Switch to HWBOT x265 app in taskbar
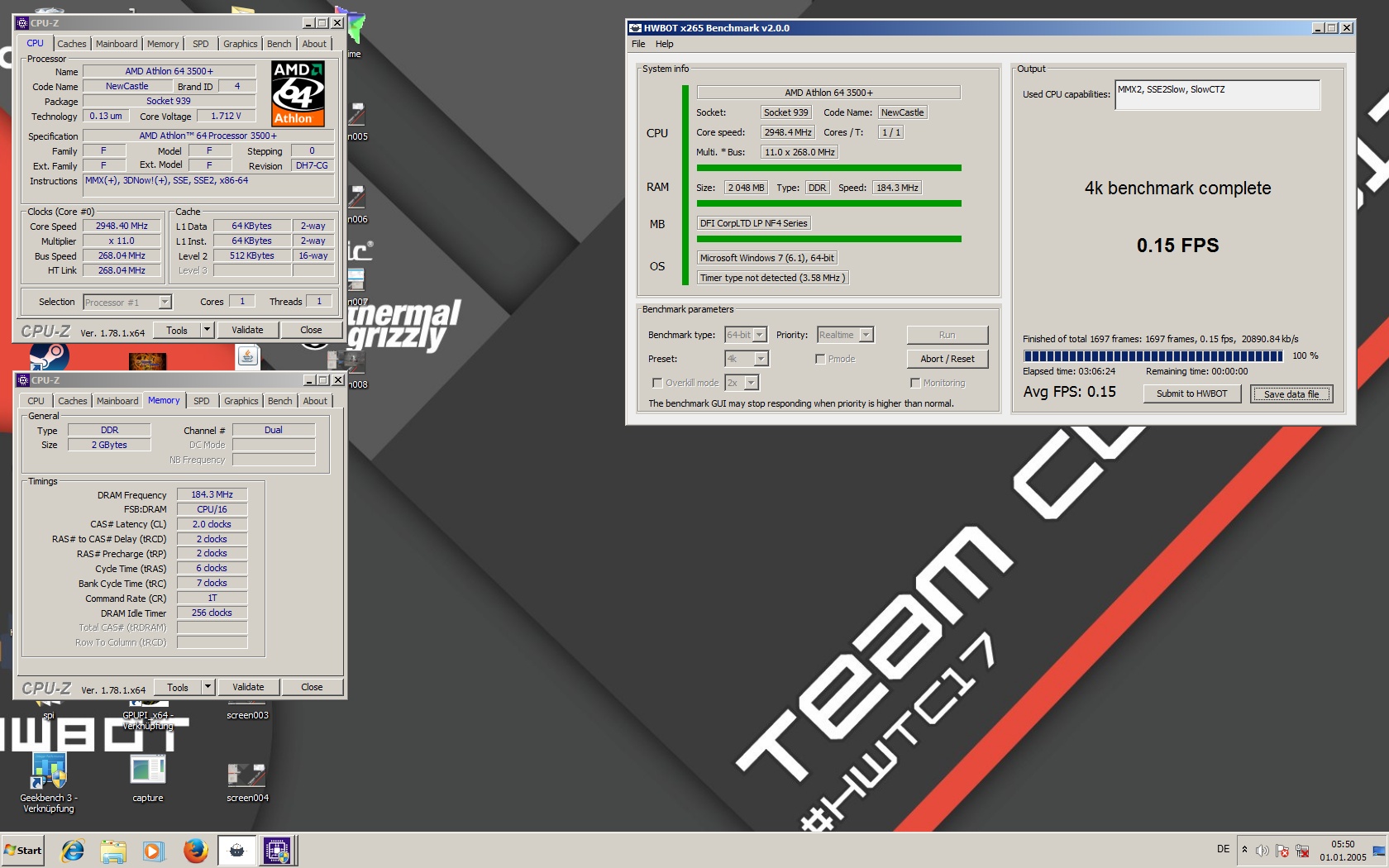Image resolution: width=1389 pixels, height=868 pixels. pyautogui.click(x=237, y=851)
